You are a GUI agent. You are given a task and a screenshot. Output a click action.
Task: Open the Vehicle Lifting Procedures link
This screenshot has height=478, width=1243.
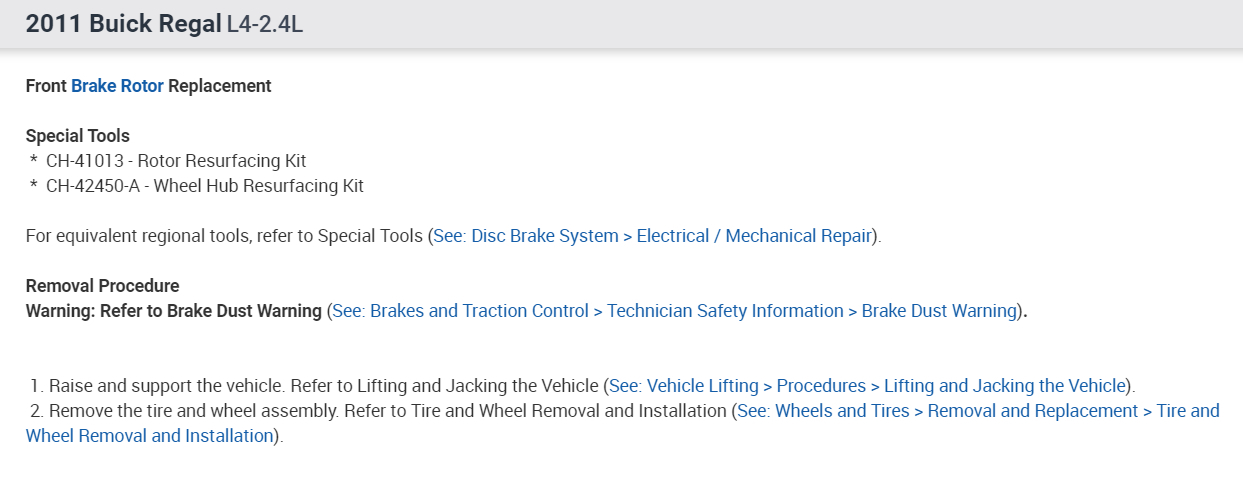click(867, 386)
